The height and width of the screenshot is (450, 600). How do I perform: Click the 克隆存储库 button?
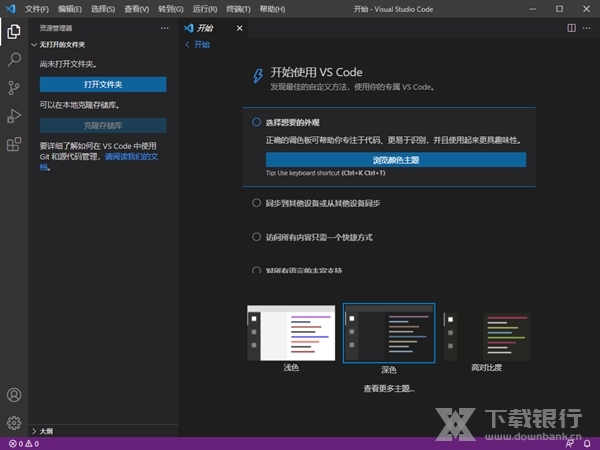coord(103,125)
